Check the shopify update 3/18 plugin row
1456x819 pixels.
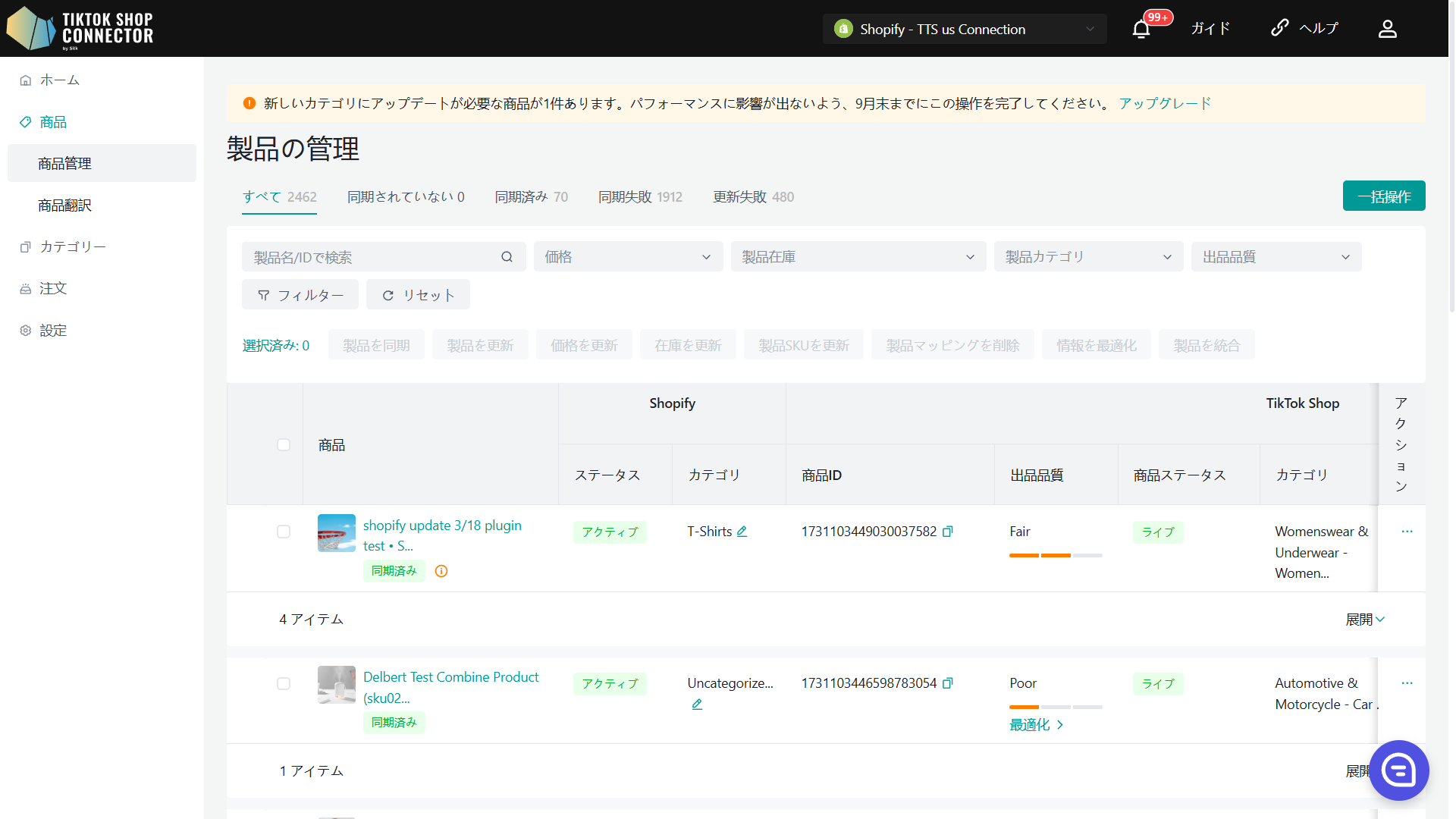(284, 532)
